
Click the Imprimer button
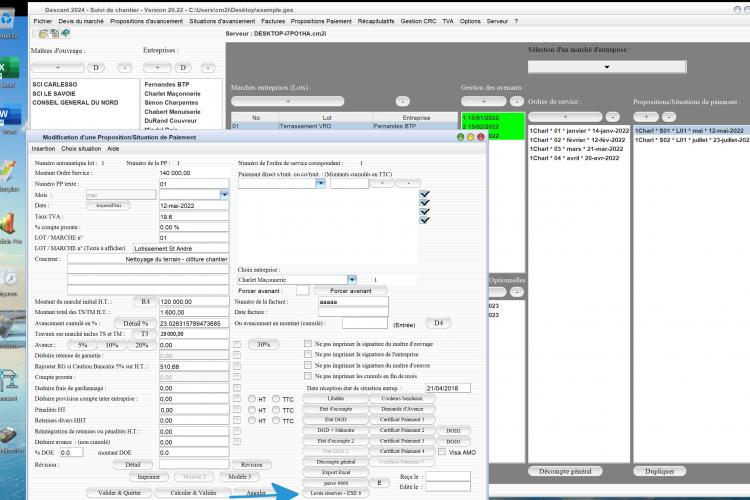pyautogui.click(x=148, y=477)
